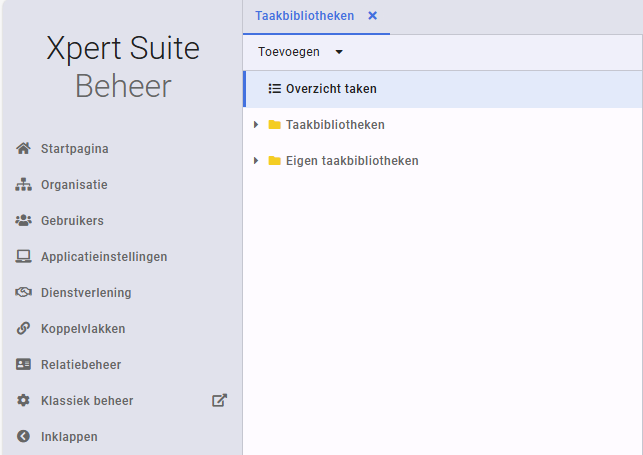Click the list icon beside Overzicht taken

pyautogui.click(x=274, y=89)
